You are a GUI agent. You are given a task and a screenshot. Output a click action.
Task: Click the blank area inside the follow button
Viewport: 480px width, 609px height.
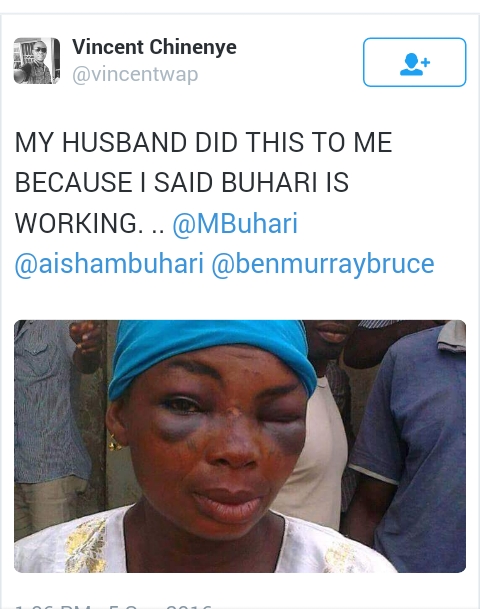click(x=383, y=62)
